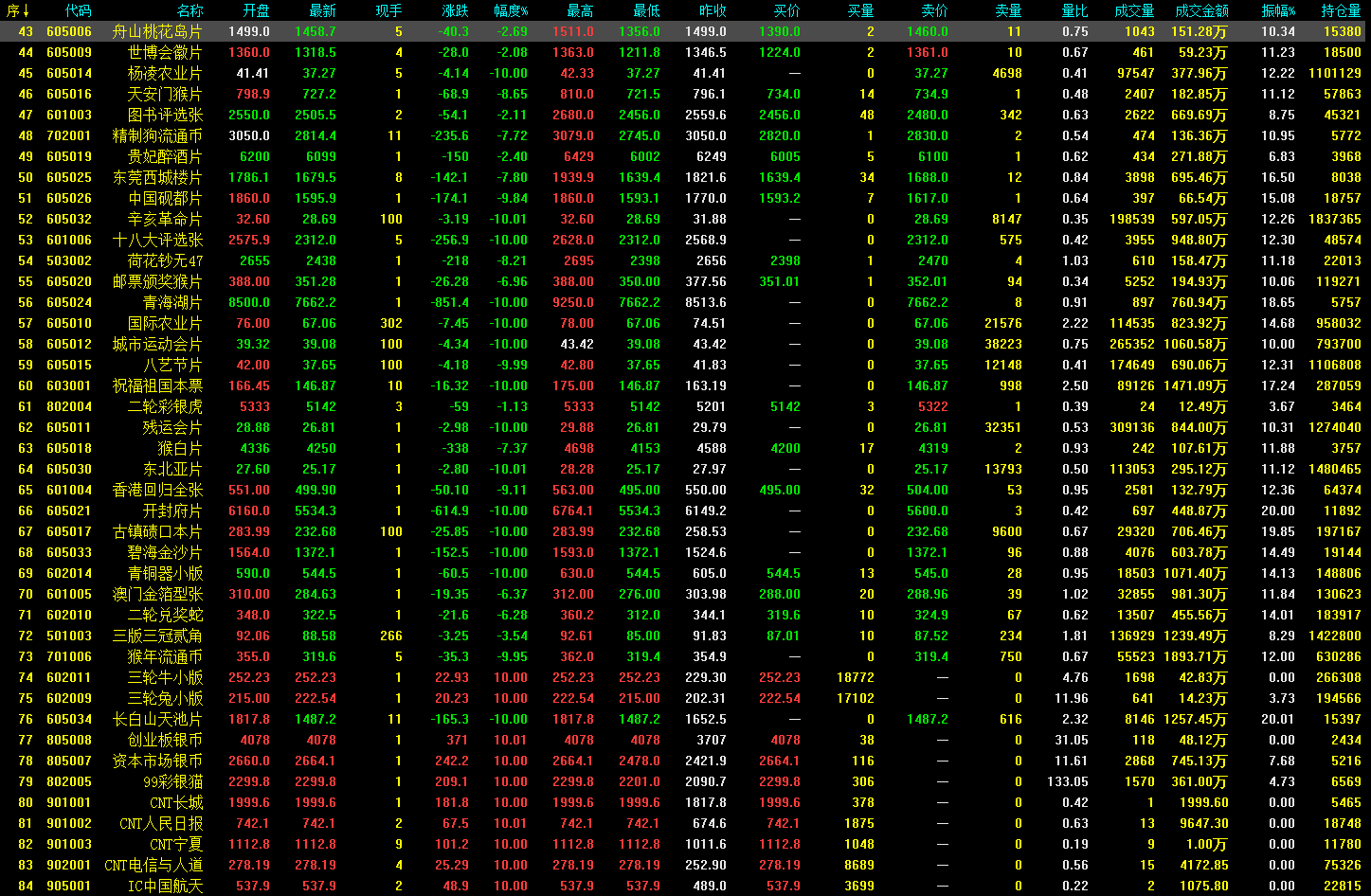
Task: Click the 昨收 column header
Action: tap(713, 10)
